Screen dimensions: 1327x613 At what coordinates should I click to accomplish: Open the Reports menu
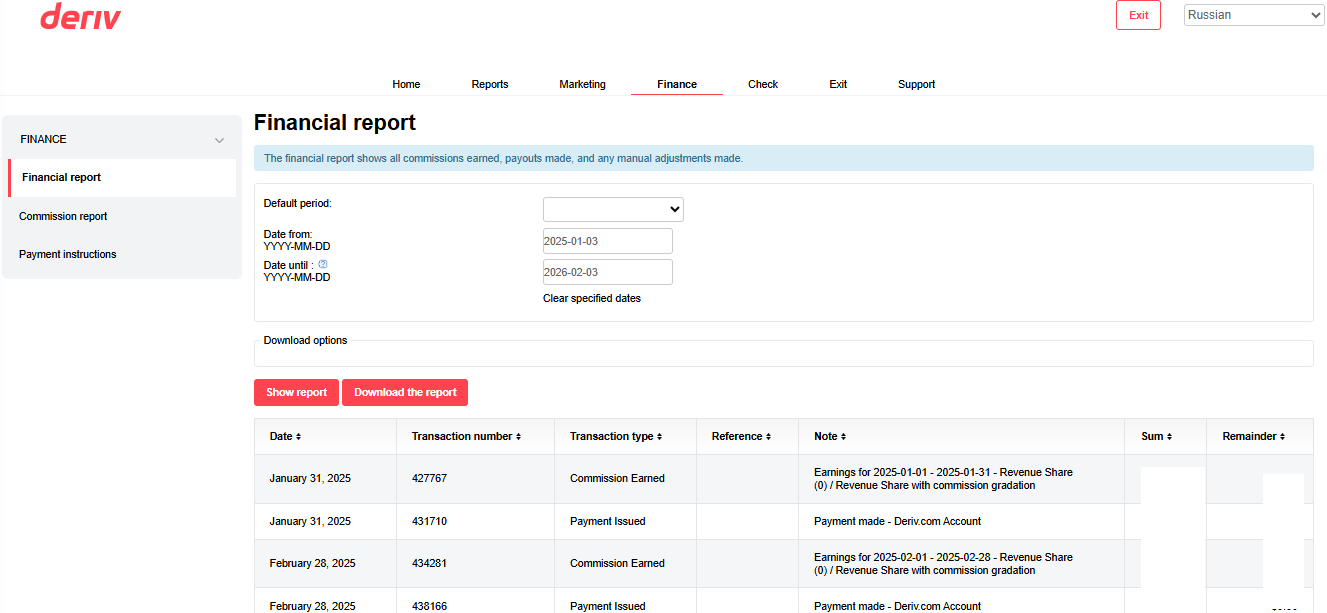490,85
